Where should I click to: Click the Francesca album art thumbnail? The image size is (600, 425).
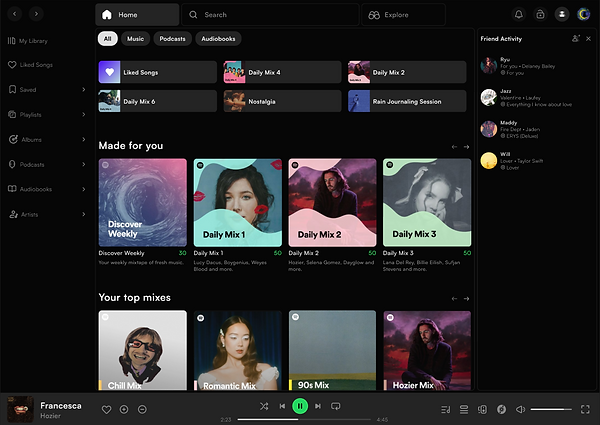coord(21,409)
